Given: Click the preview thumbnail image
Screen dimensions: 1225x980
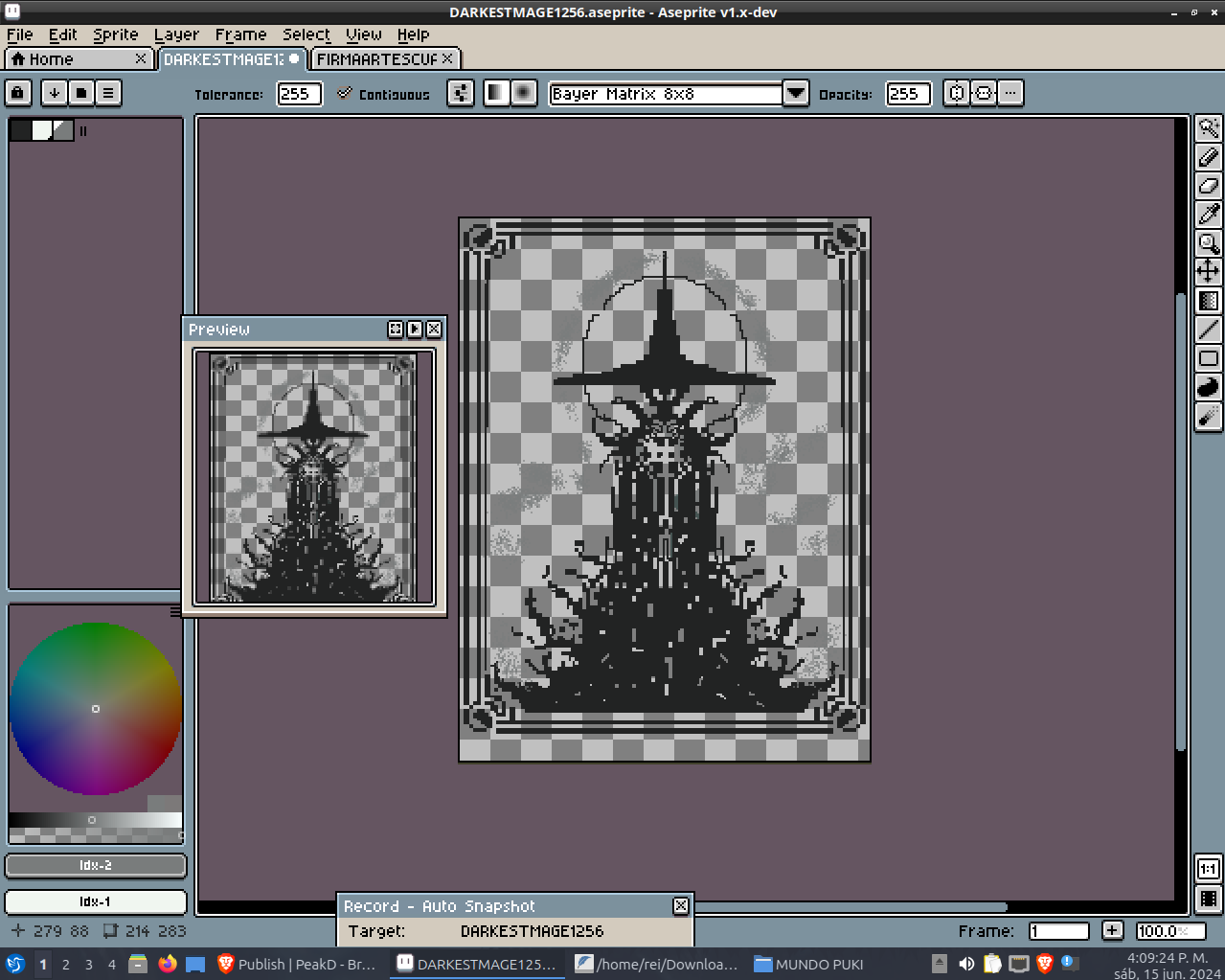Looking at the screenshot, I should click(314, 477).
